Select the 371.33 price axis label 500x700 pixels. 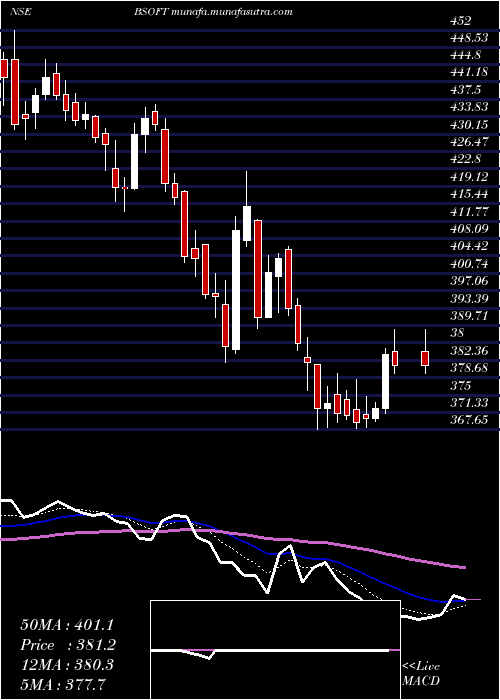468,402
